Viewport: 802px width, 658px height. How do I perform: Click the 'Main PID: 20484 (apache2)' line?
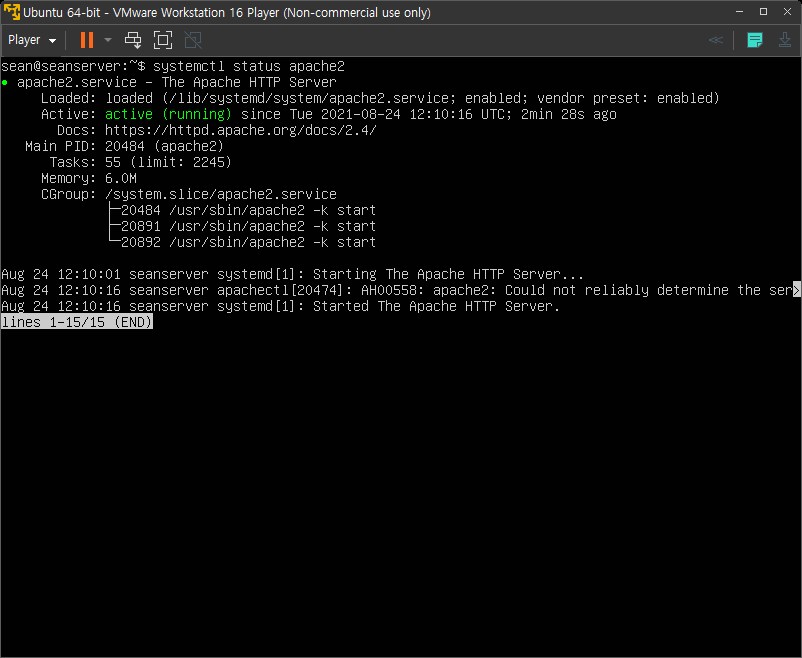tap(124, 146)
